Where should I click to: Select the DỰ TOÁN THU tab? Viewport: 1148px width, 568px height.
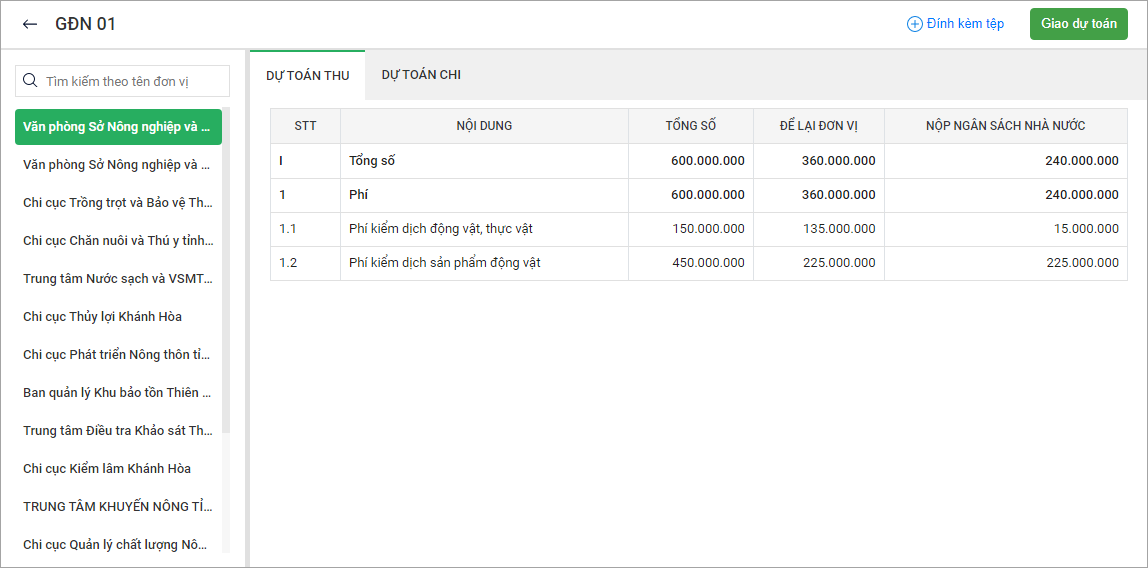(307, 76)
